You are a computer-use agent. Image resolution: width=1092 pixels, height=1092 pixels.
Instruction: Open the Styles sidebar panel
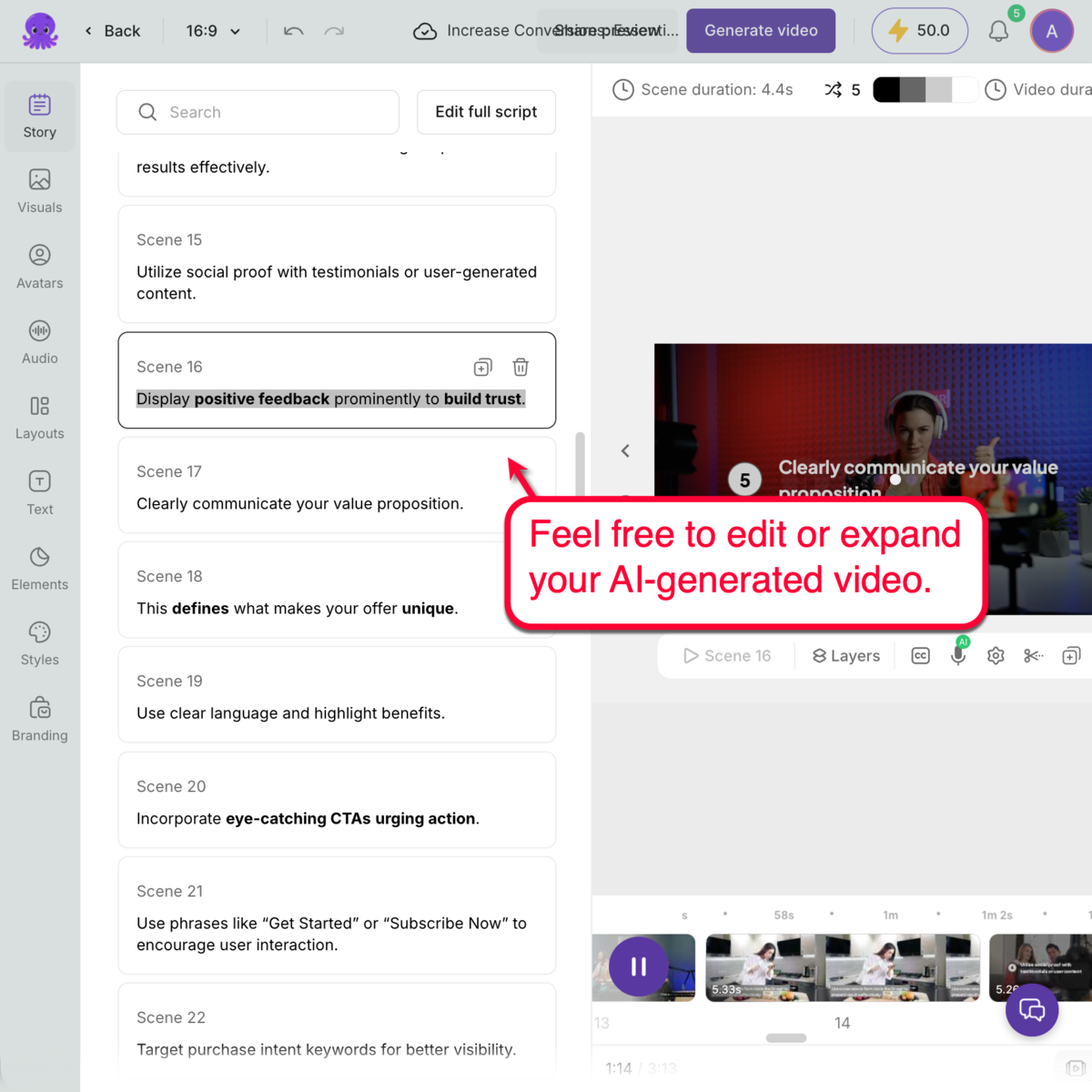(x=40, y=645)
